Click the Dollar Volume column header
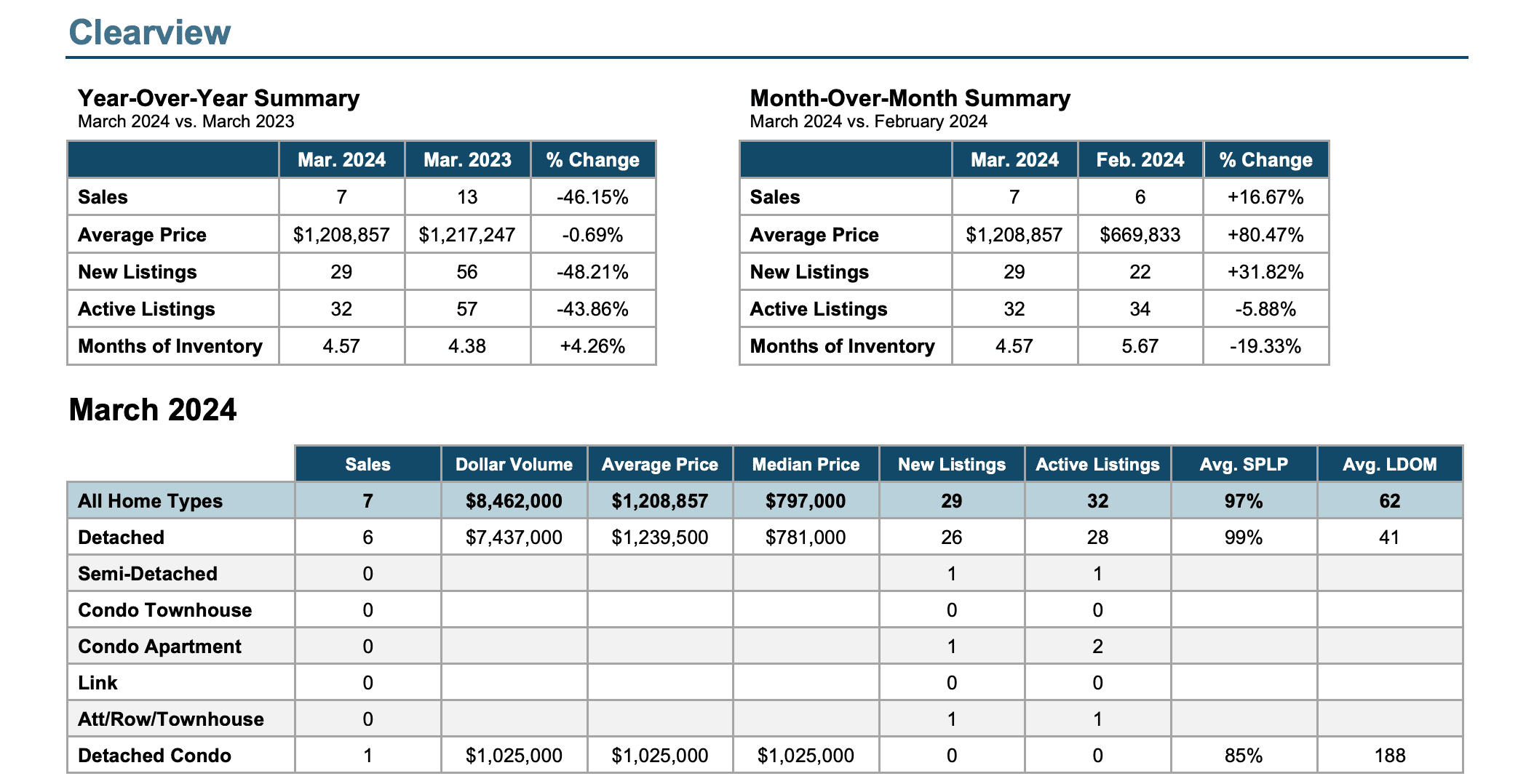The image size is (1534, 784). point(514,465)
